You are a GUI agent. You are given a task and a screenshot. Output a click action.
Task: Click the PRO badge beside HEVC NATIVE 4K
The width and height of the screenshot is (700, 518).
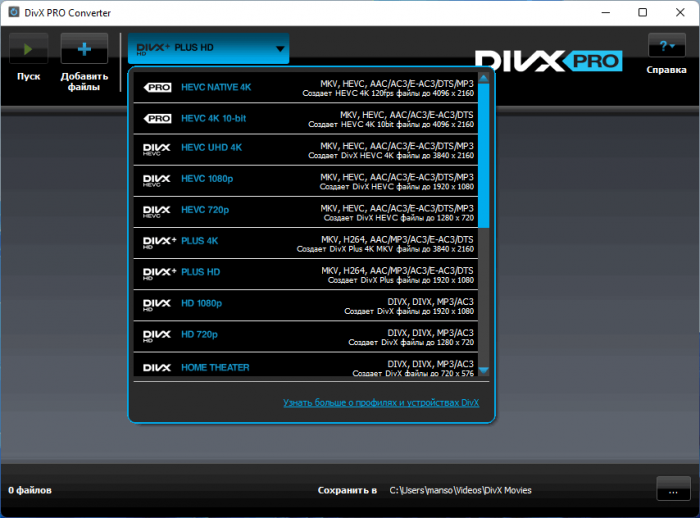click(157, 88)
